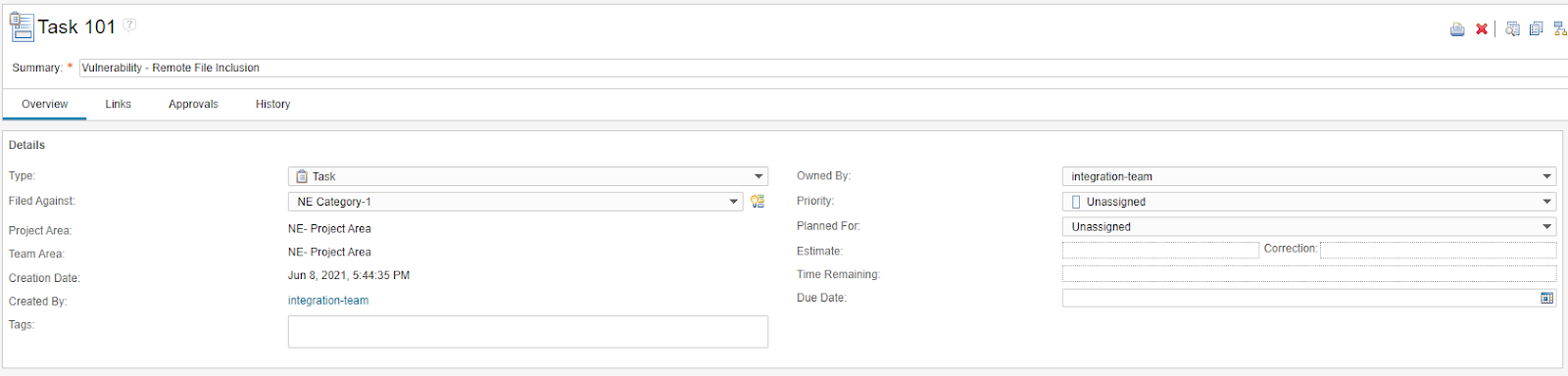1568x376 pixels.
Task: Open the Planned For dropdown
Action: coord(1309,226)
